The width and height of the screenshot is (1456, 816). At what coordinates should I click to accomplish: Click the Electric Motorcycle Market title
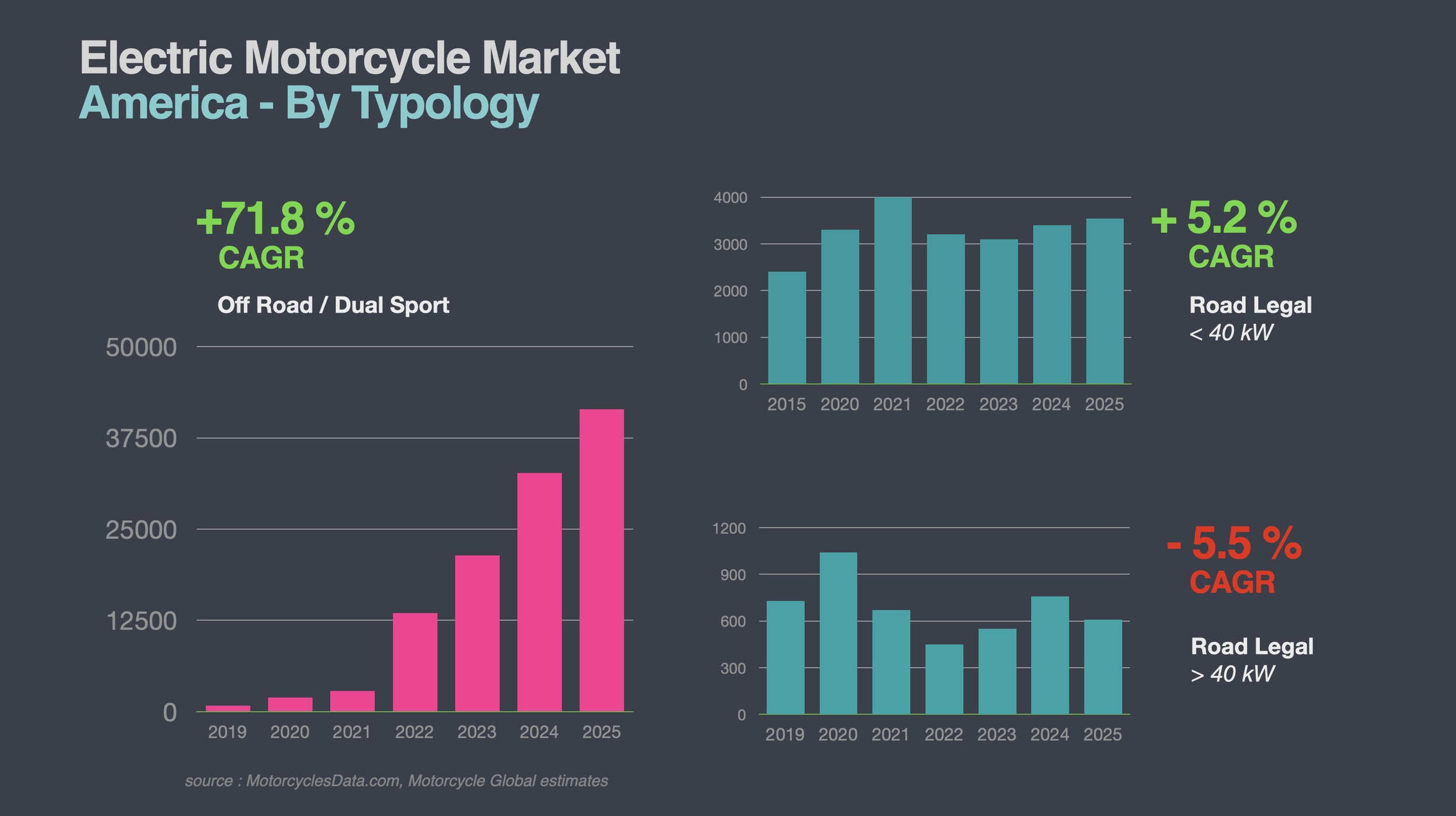[349, 57]
